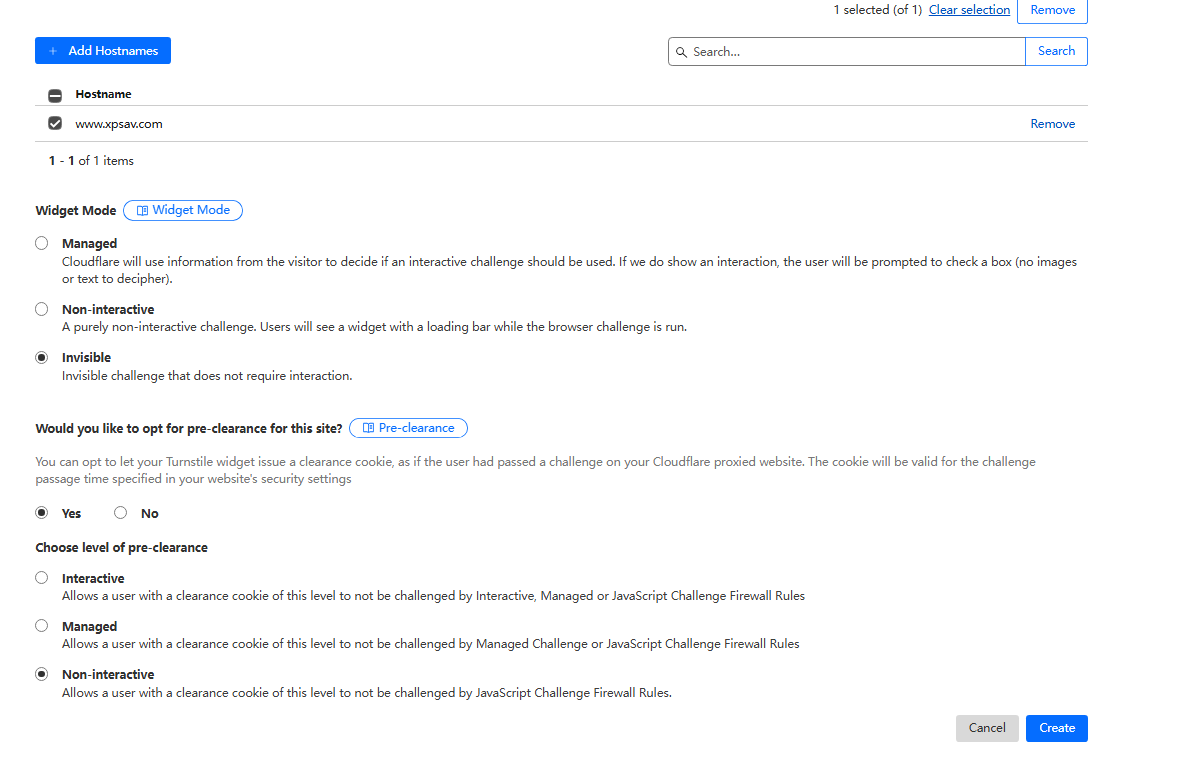Image resolution: width=1194 pixels, height=777 pixels.
Task: Click the search magnifier icon
Action: 682,52
